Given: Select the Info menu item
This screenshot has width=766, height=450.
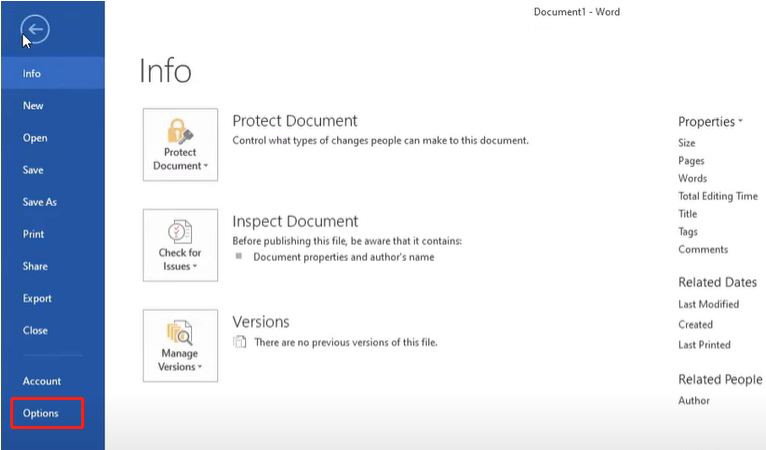Looking at the screenshot, I should 53,73.
